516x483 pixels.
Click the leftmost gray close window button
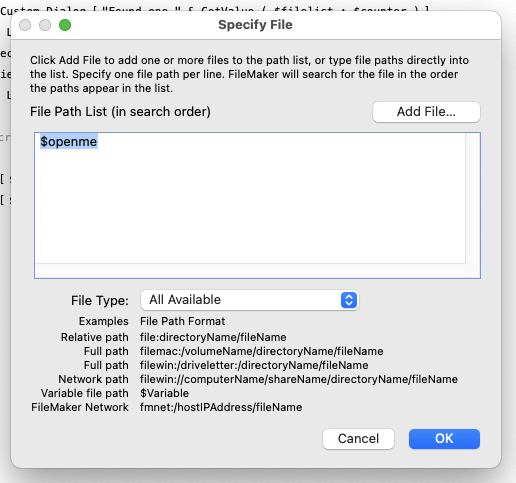point(25,25)
